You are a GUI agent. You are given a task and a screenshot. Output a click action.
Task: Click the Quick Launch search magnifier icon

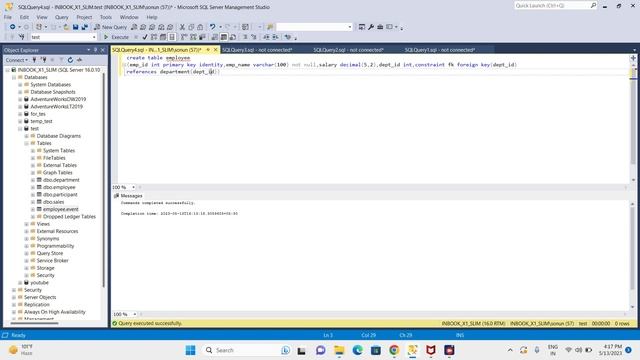(593, 5)
